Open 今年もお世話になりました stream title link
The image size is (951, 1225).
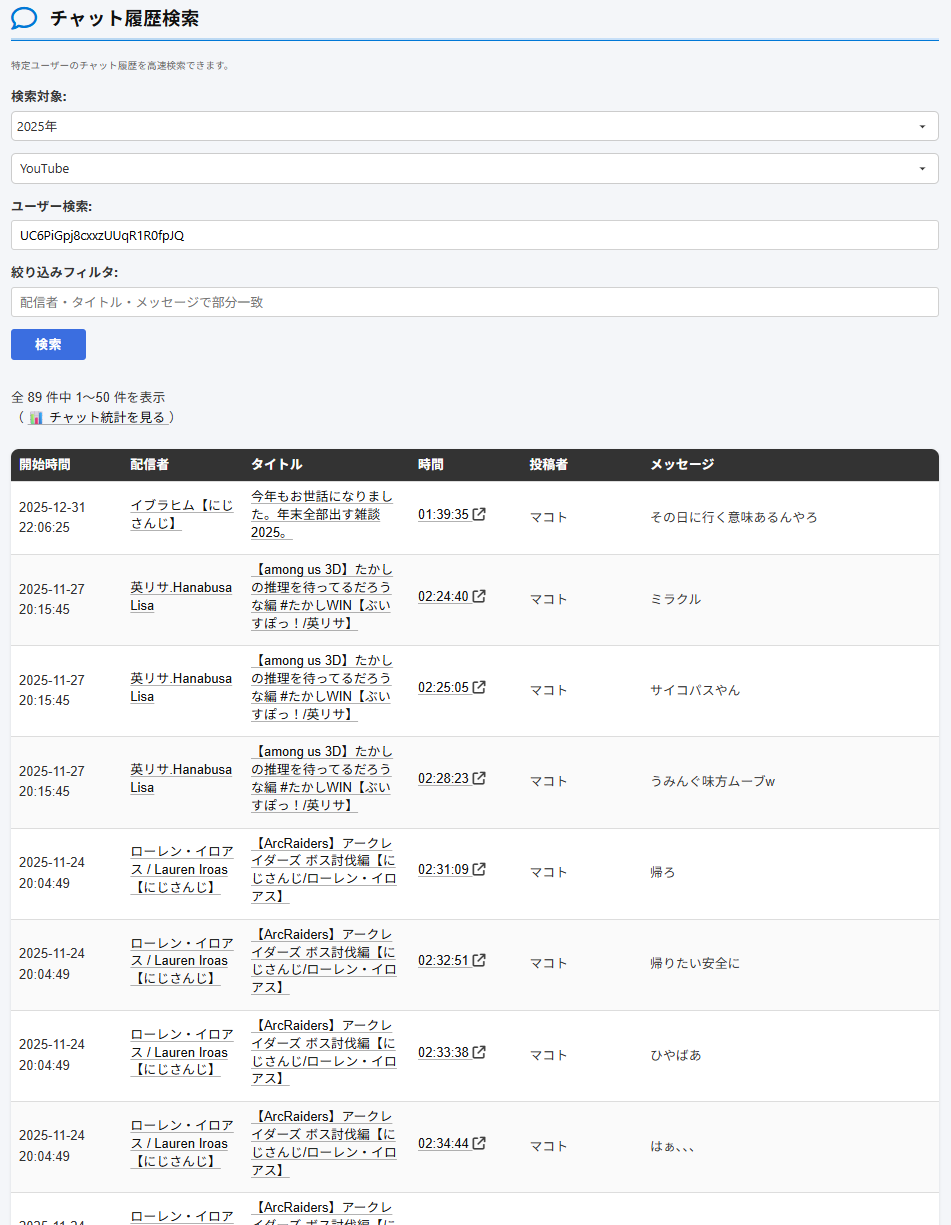[321, 514]
